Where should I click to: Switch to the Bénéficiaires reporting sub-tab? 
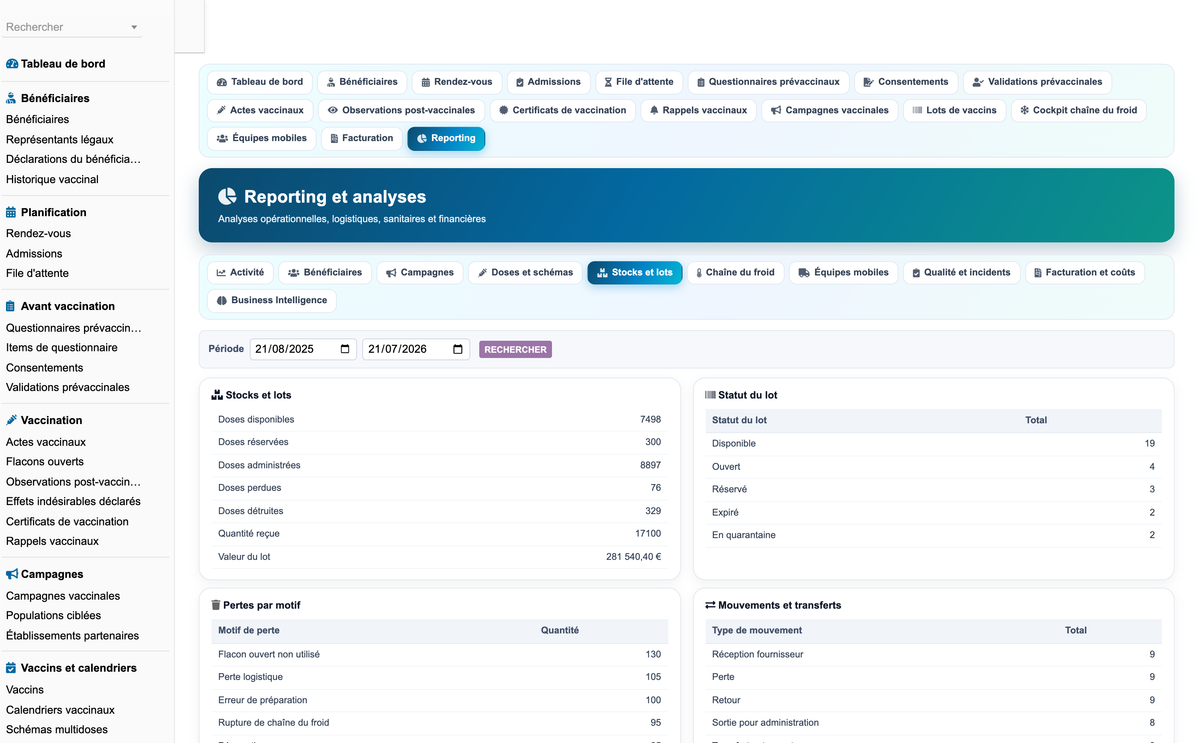[325, 272]
